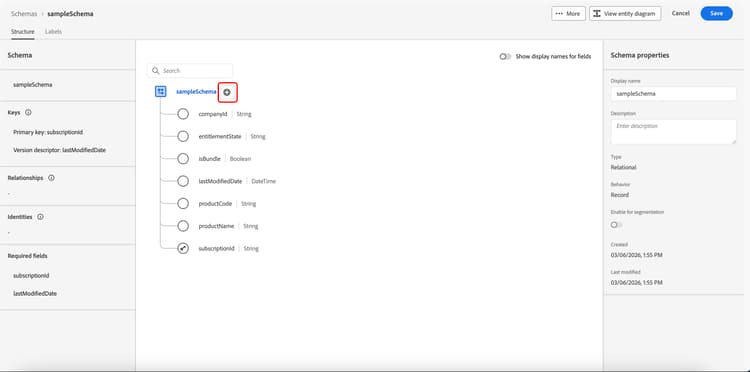Click the Required fields heading
Screen dimensions: 750x372
click(x=27, y=256)
